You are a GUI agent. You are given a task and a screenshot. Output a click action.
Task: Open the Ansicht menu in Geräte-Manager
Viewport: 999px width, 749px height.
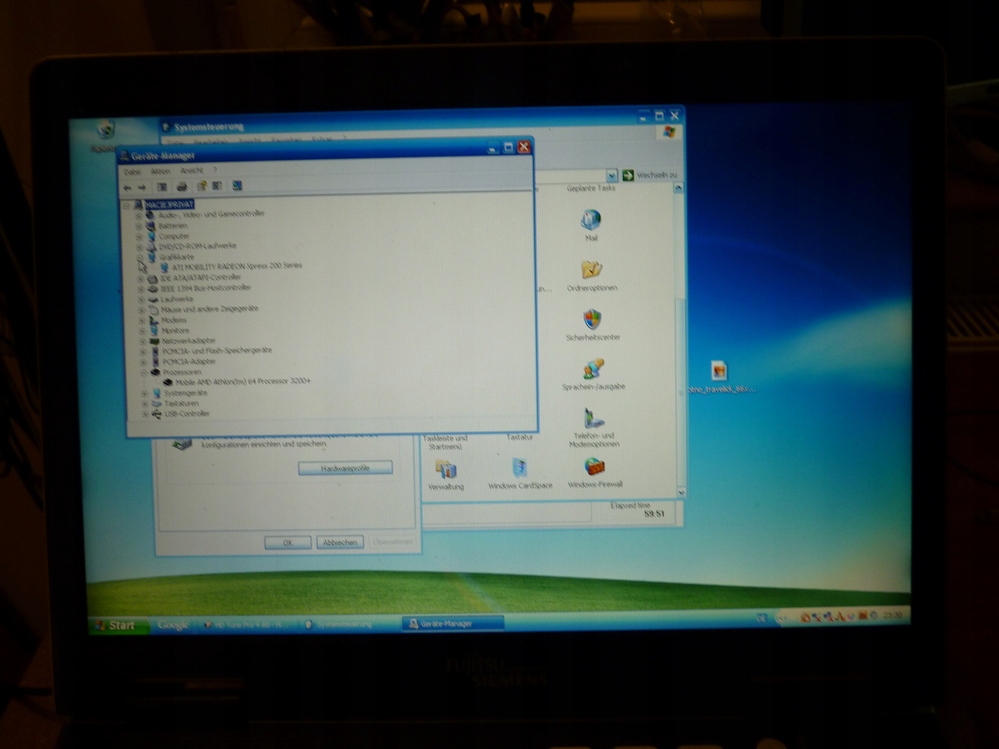pyautogui.click(x=192, y=171)
